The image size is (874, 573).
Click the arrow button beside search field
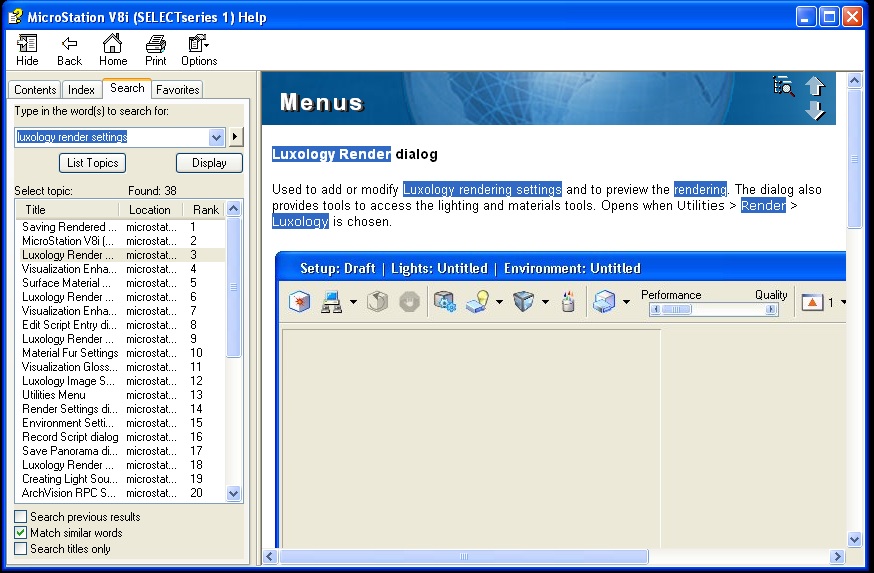point(235,137)
